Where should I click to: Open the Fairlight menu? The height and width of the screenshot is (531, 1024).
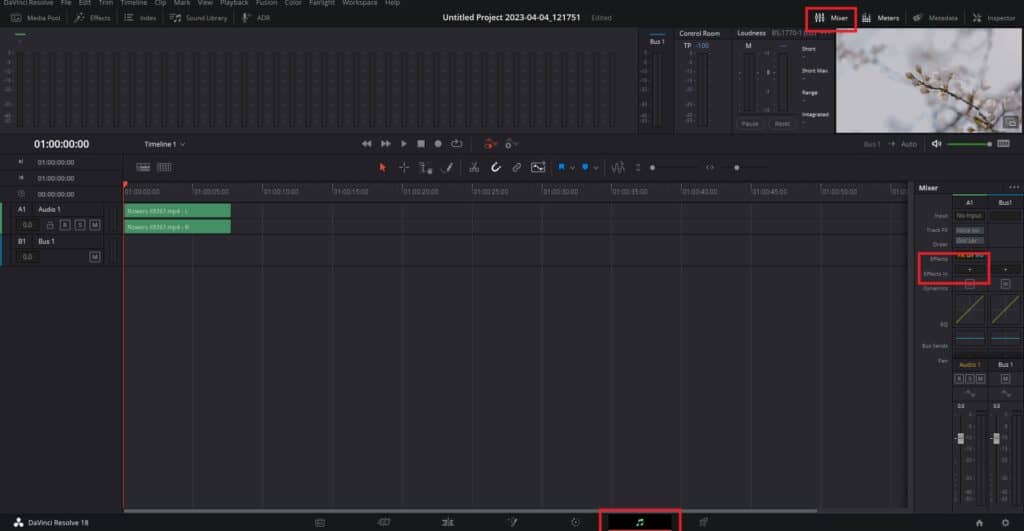[321, 3]
